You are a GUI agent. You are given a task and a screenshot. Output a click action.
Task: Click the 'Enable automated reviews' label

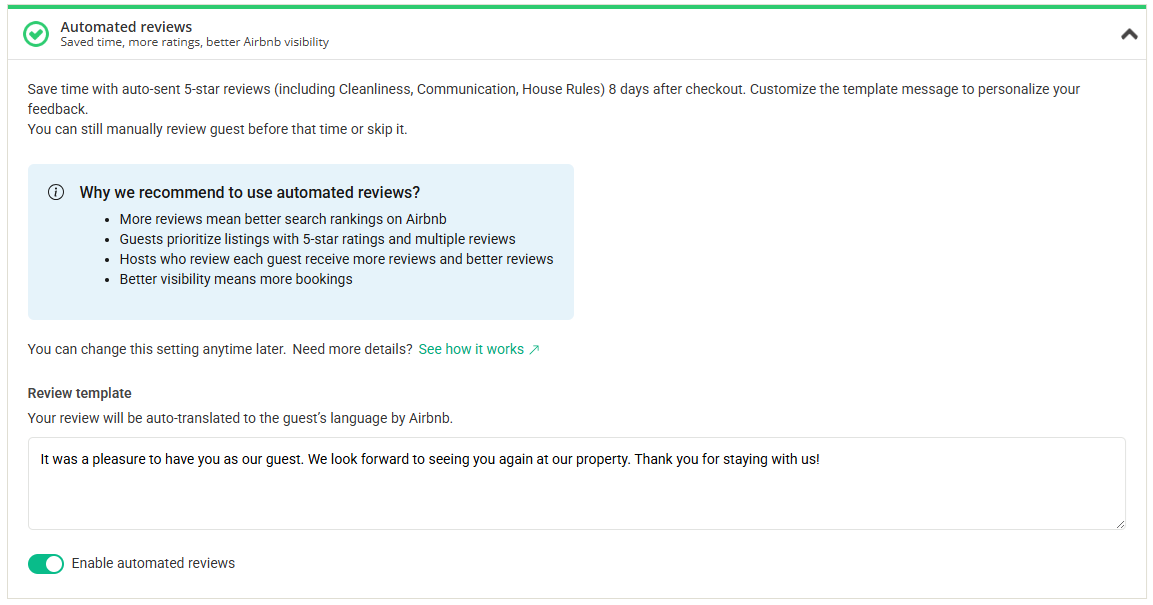click(x=153, y=564)
